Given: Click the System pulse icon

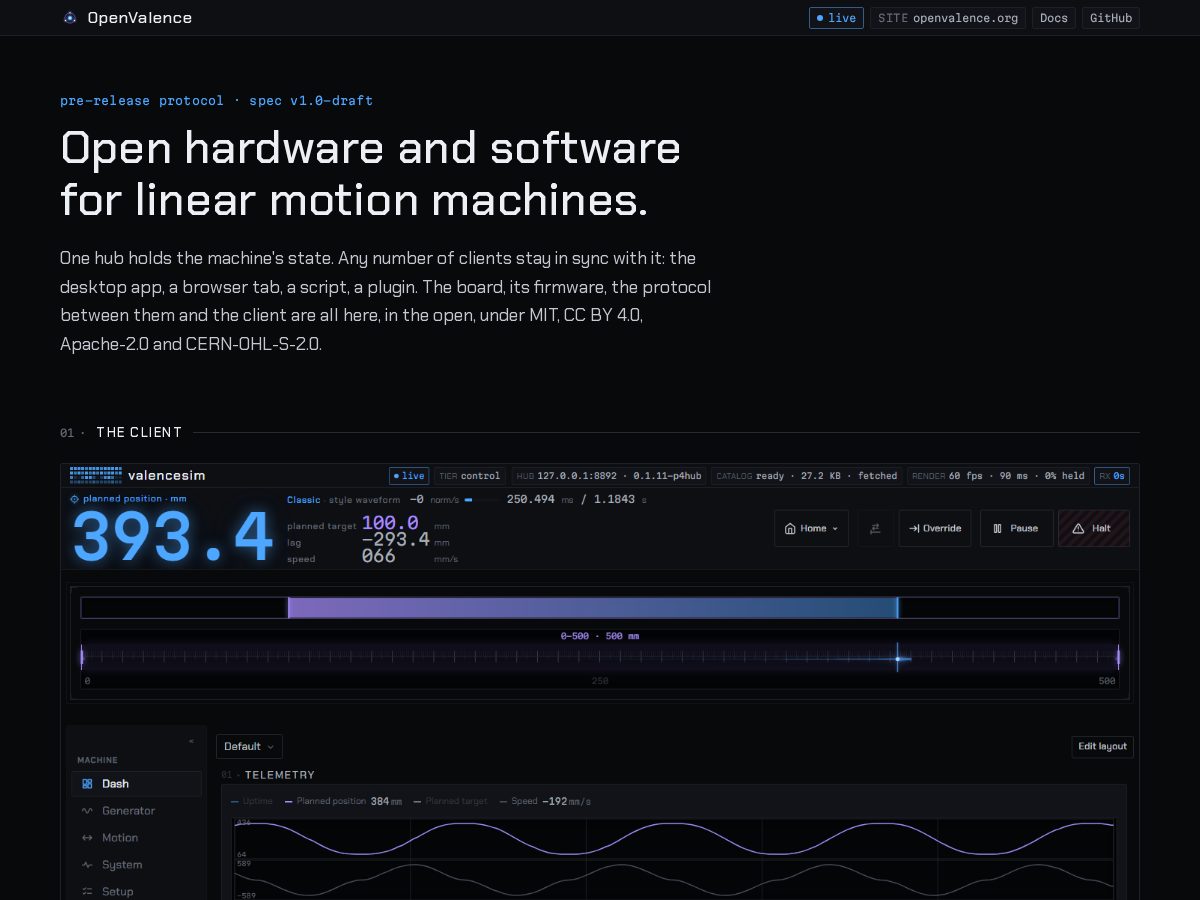Looking at the screenshot, I should click(x=87, y=865).
